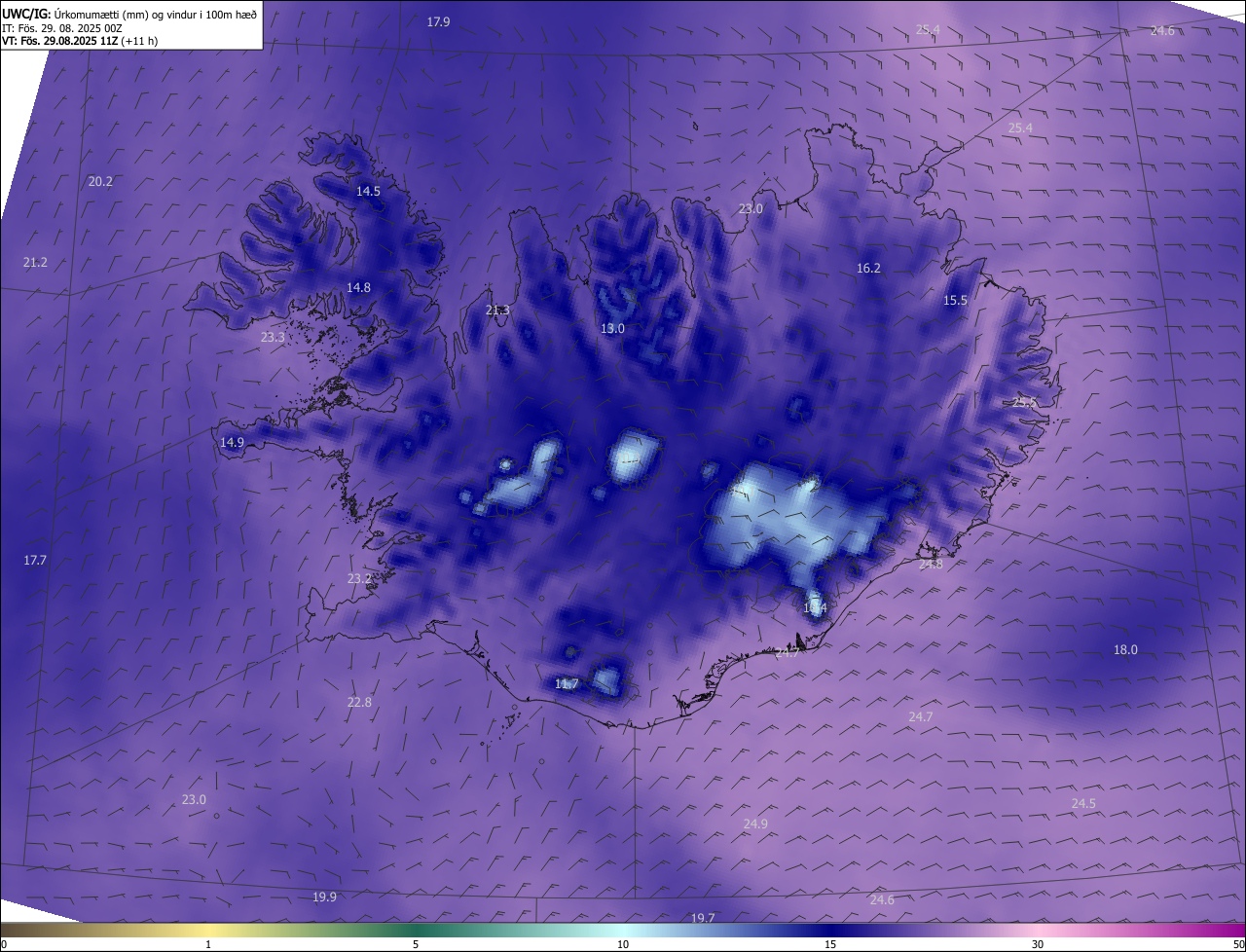Select the 14.5 reading in the Westfjords
The height and width of the screenshot is (952, 1246).
click(368, 191)
